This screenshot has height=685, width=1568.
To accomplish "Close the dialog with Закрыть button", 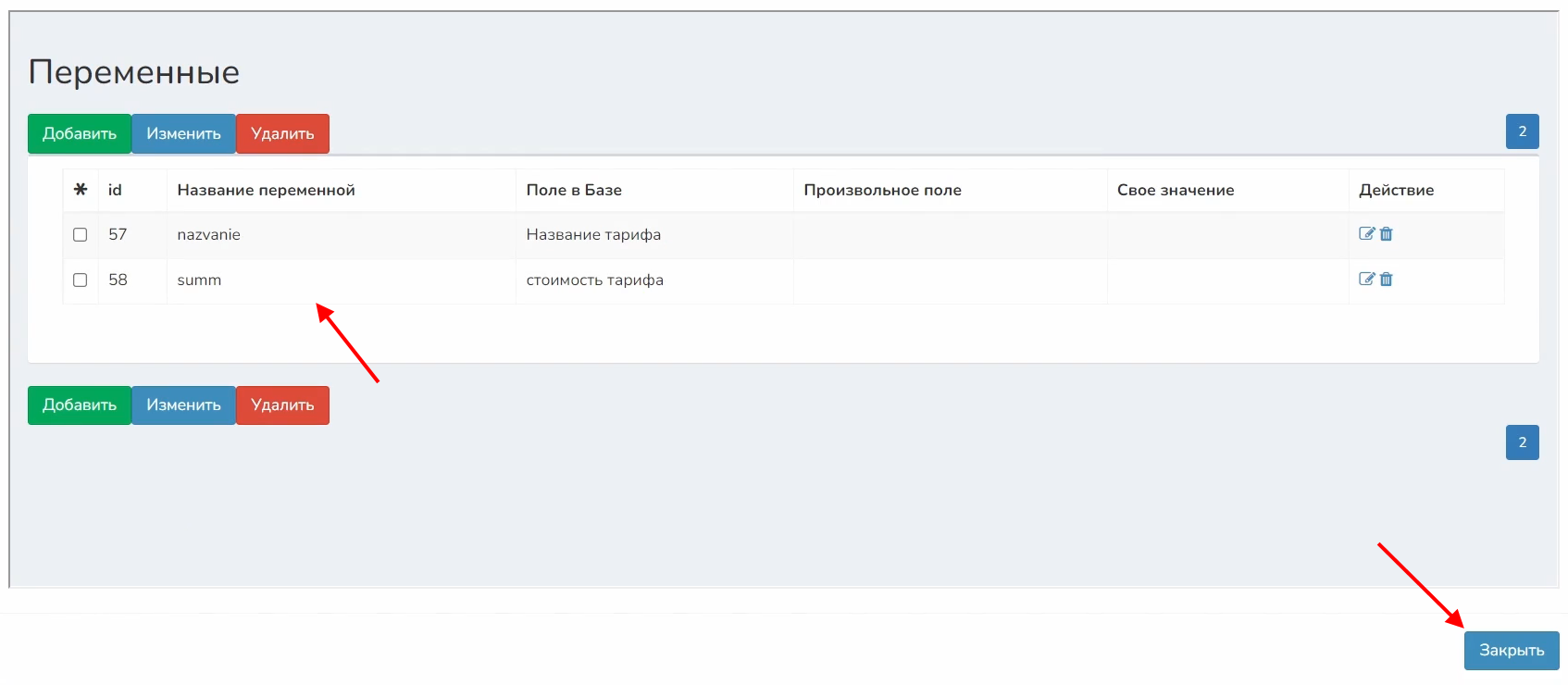I will click(x=1511, y=651).
